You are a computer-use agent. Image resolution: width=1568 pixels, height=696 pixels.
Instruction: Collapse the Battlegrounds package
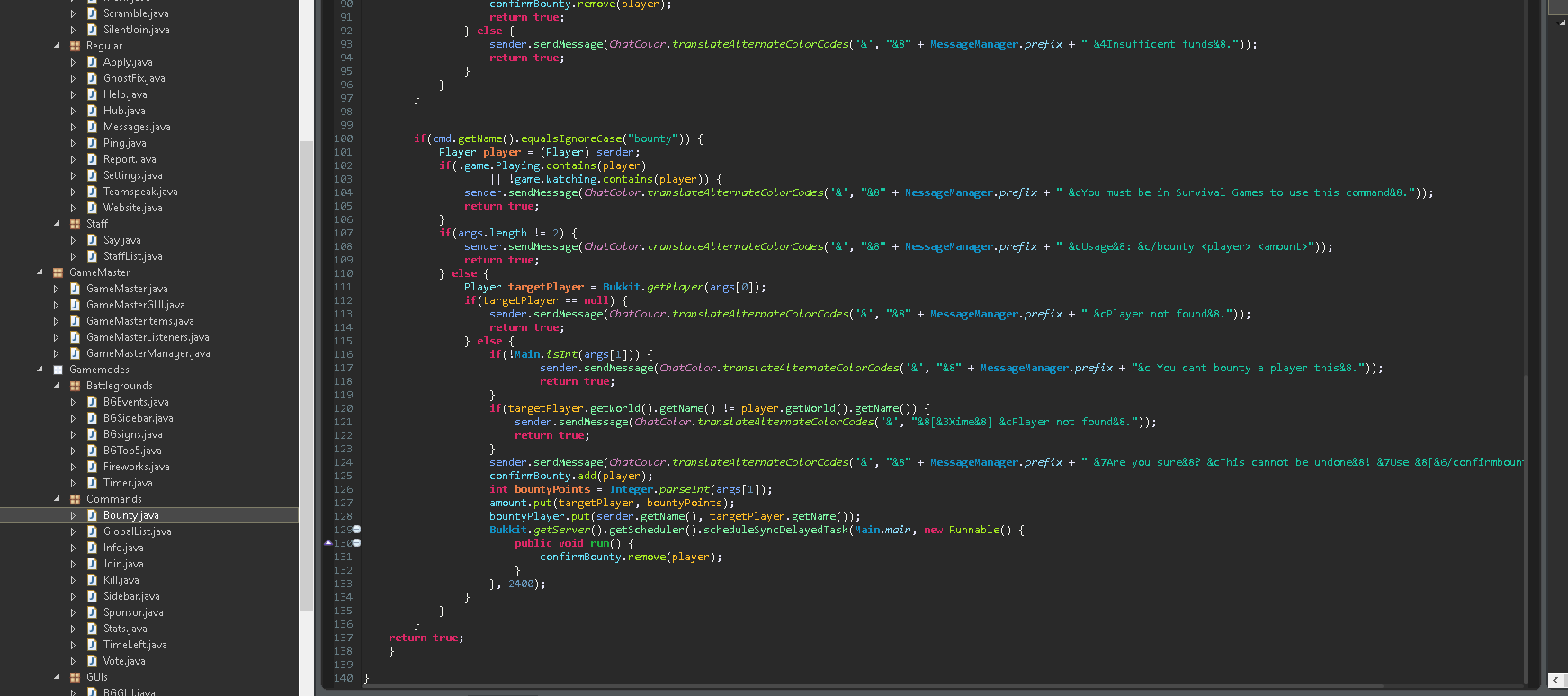point(57,386)
